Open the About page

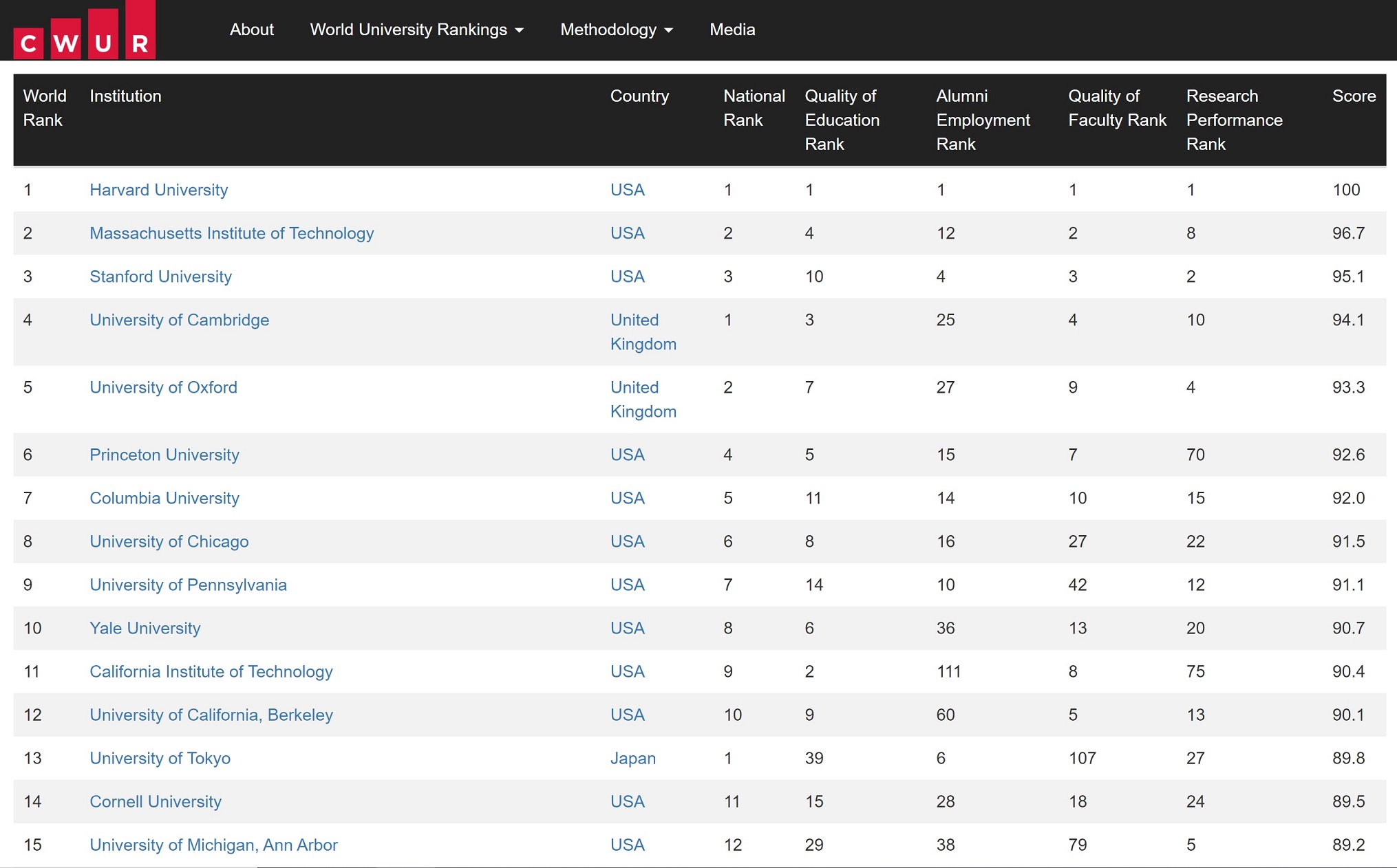(x=252, y=30)
